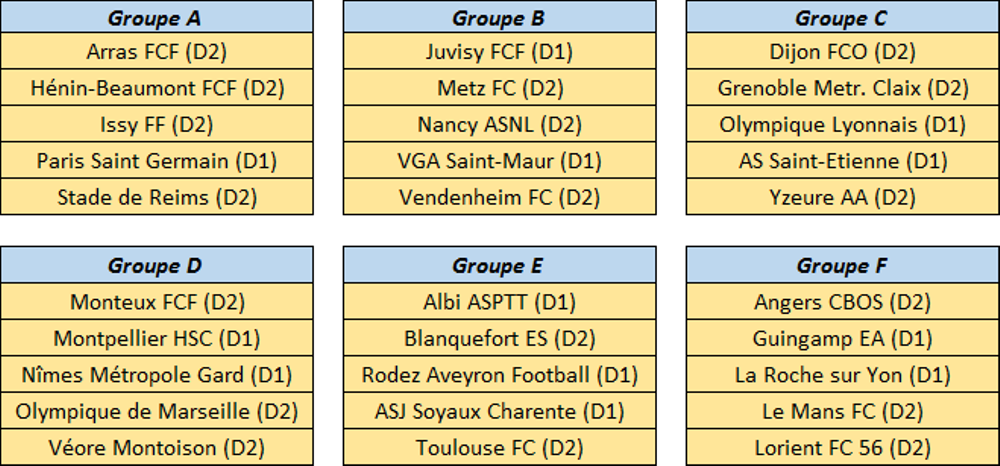Click the AS Saint-Etienne (D1) cell
The height and width of the screenshot is (466, 1000).
tap(842, 160)
